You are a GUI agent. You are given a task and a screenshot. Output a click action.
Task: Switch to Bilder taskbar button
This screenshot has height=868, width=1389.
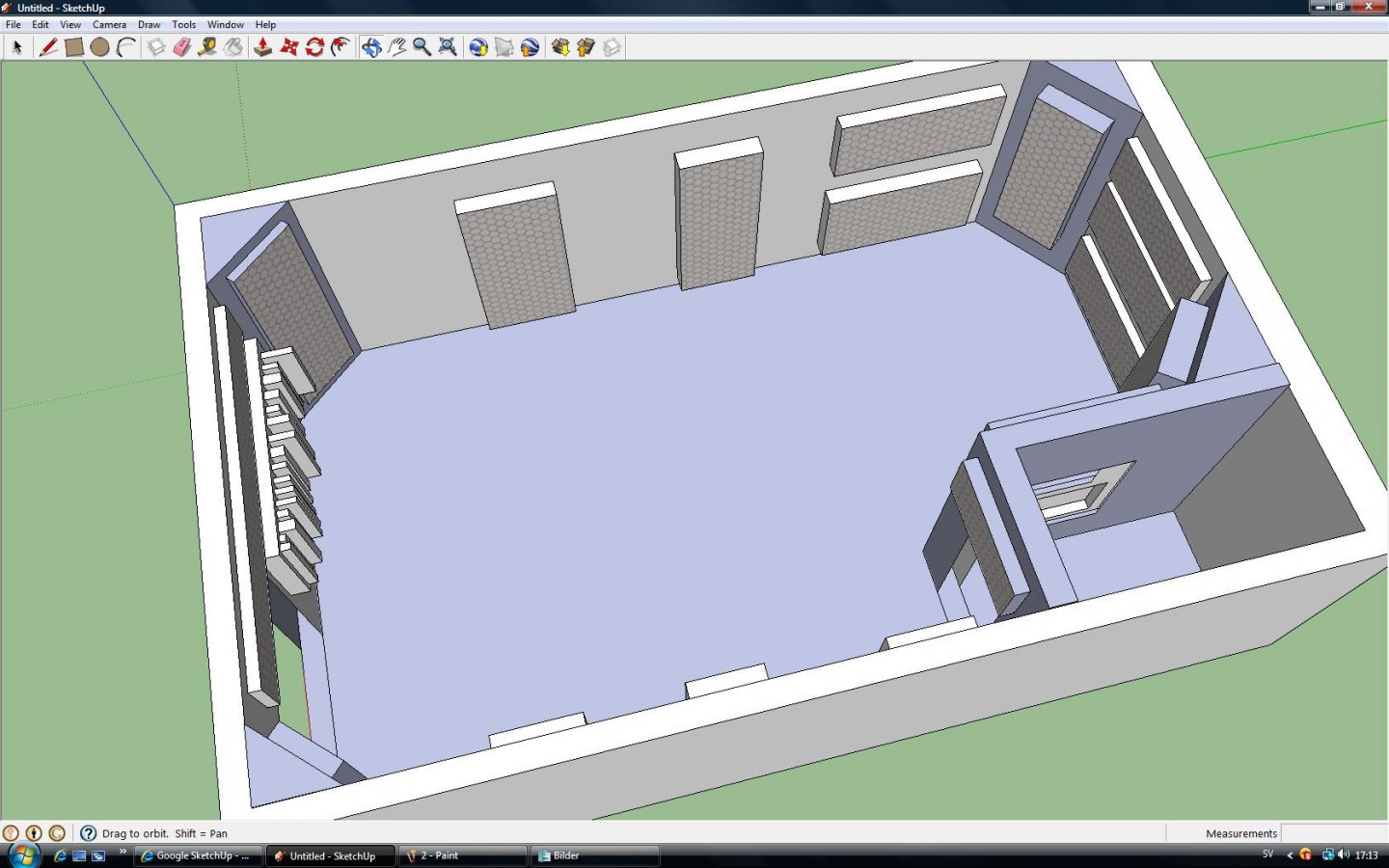coord(594,855)
